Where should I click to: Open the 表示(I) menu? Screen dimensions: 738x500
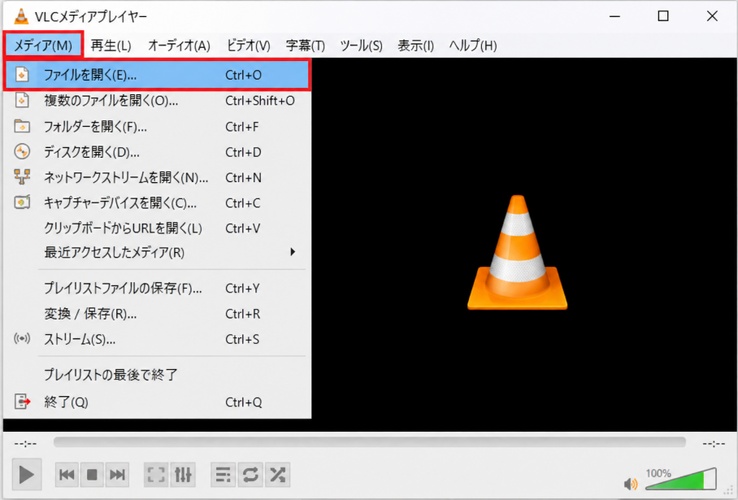pos(416,46)
